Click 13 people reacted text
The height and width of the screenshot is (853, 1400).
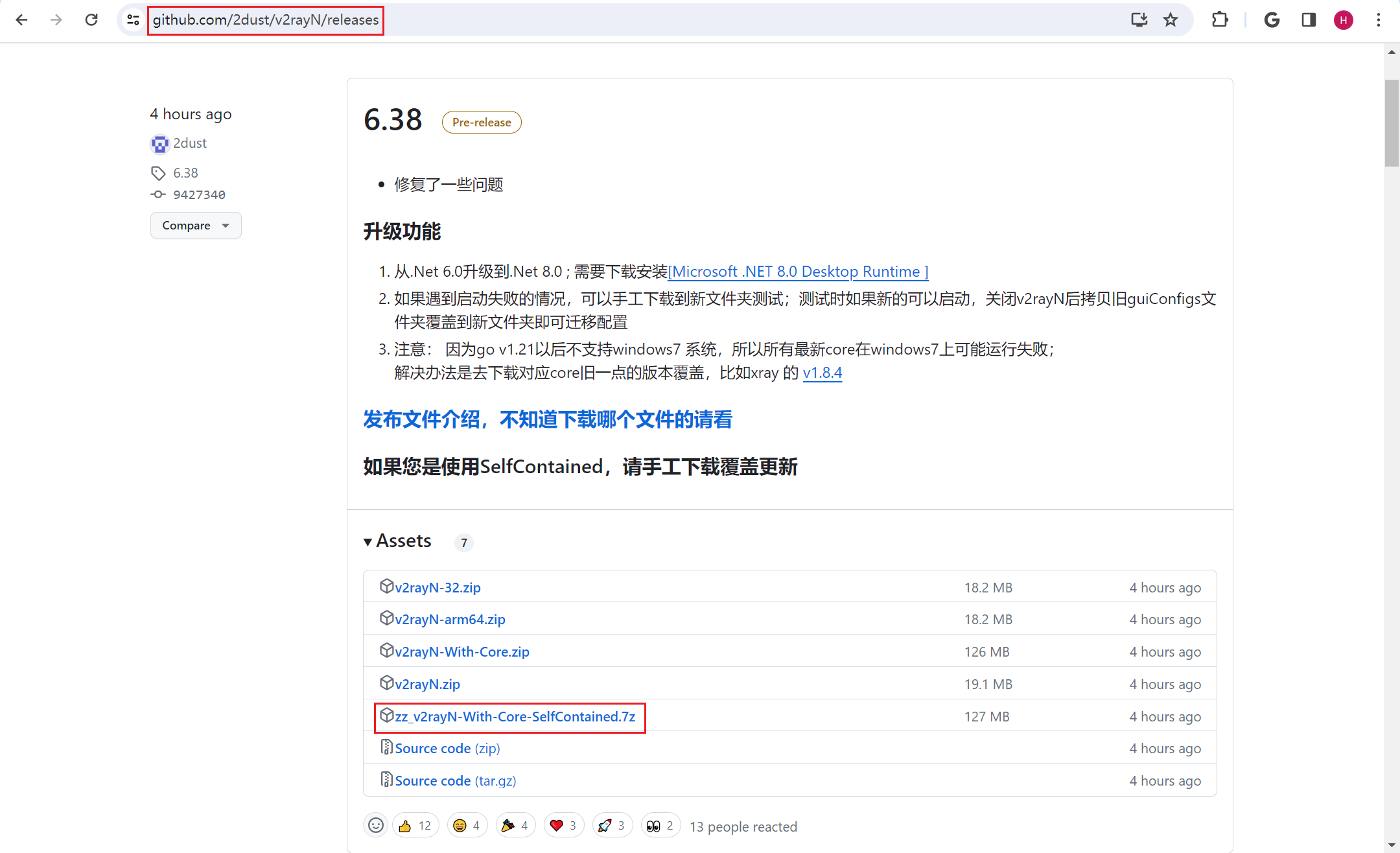click(743, 826)
